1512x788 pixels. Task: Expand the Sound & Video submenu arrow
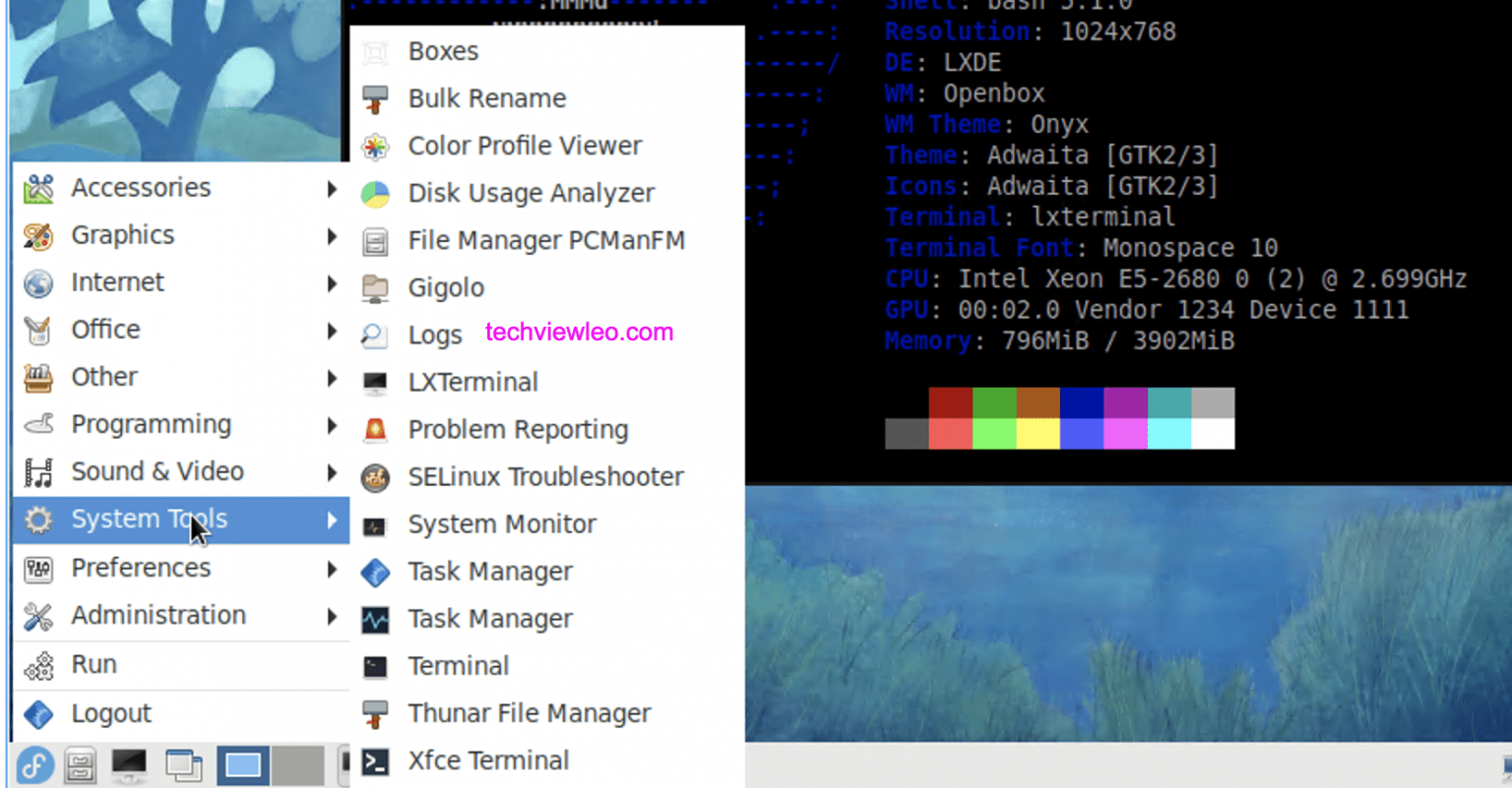tap(332, 472)
